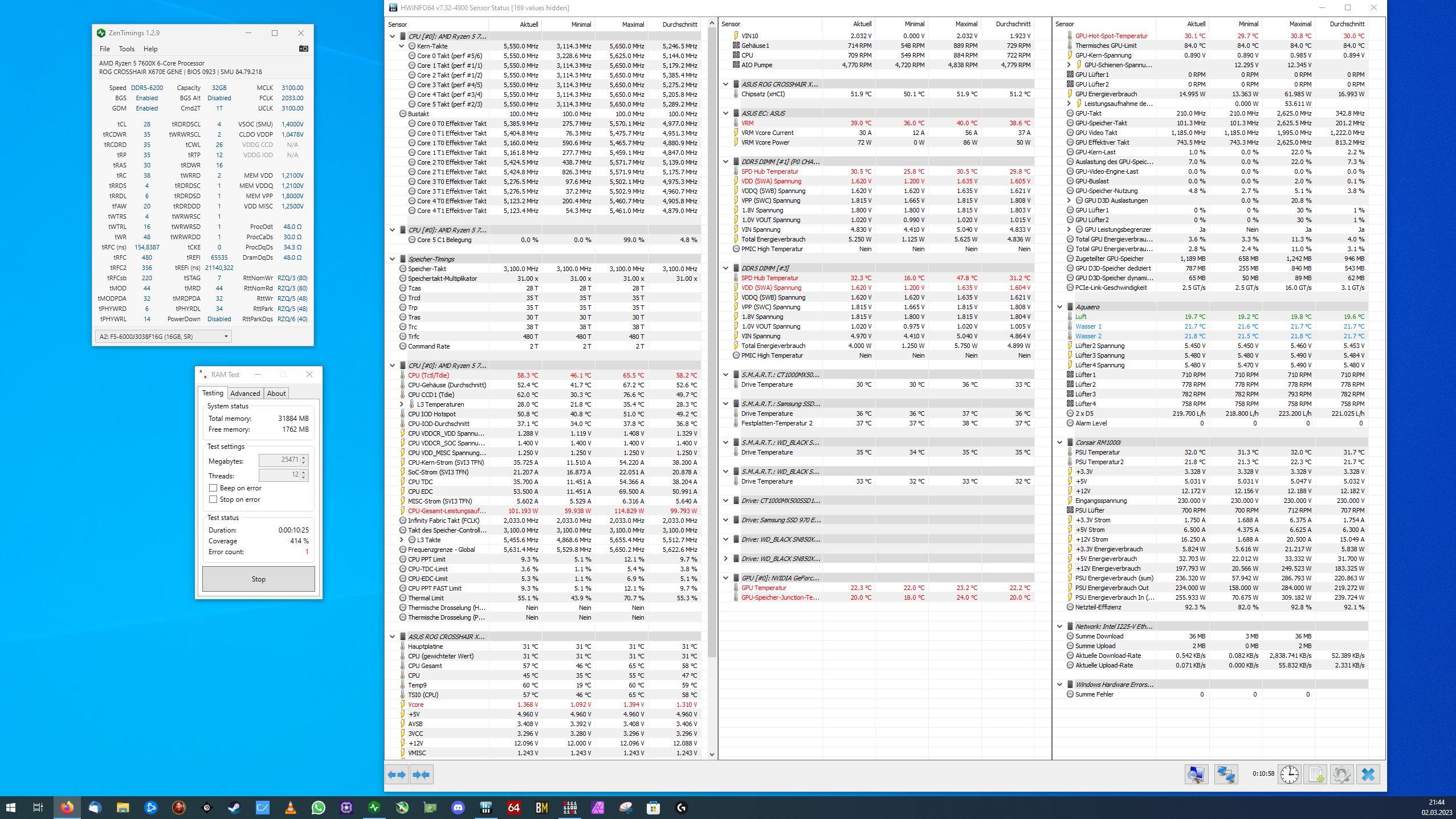
Task: Open the A2 memory module dropdown
Action: click(x=226, y=337)
